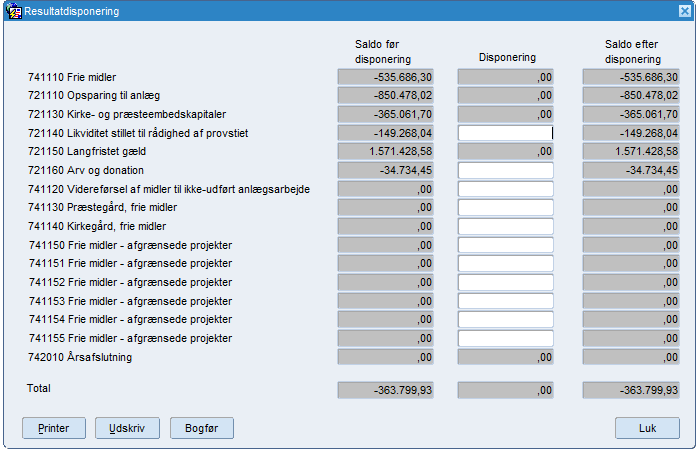Click Saldo før disponering for 741110 Frie midler

385,77
